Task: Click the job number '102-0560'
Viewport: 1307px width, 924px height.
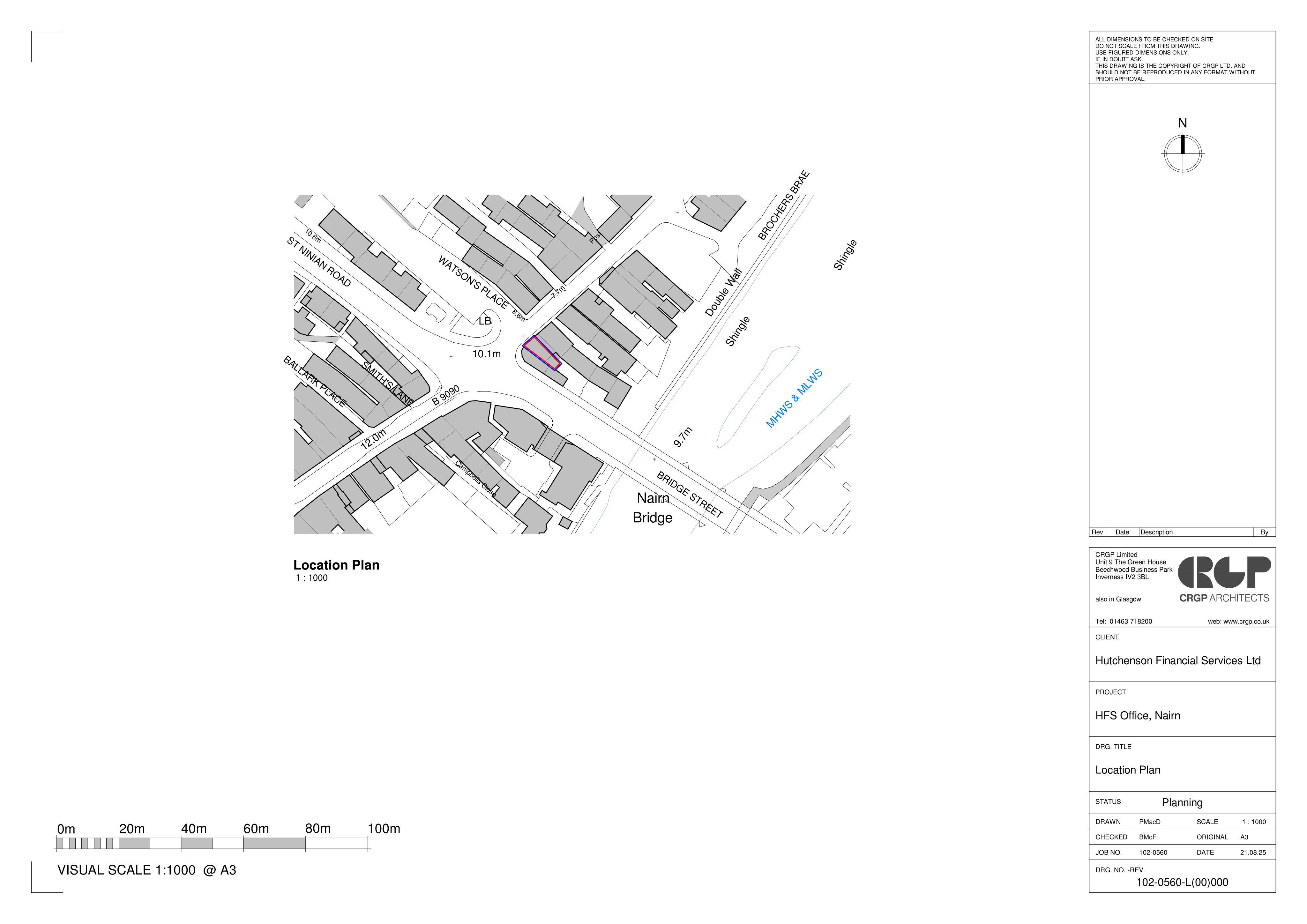Action: point(1153,852)
